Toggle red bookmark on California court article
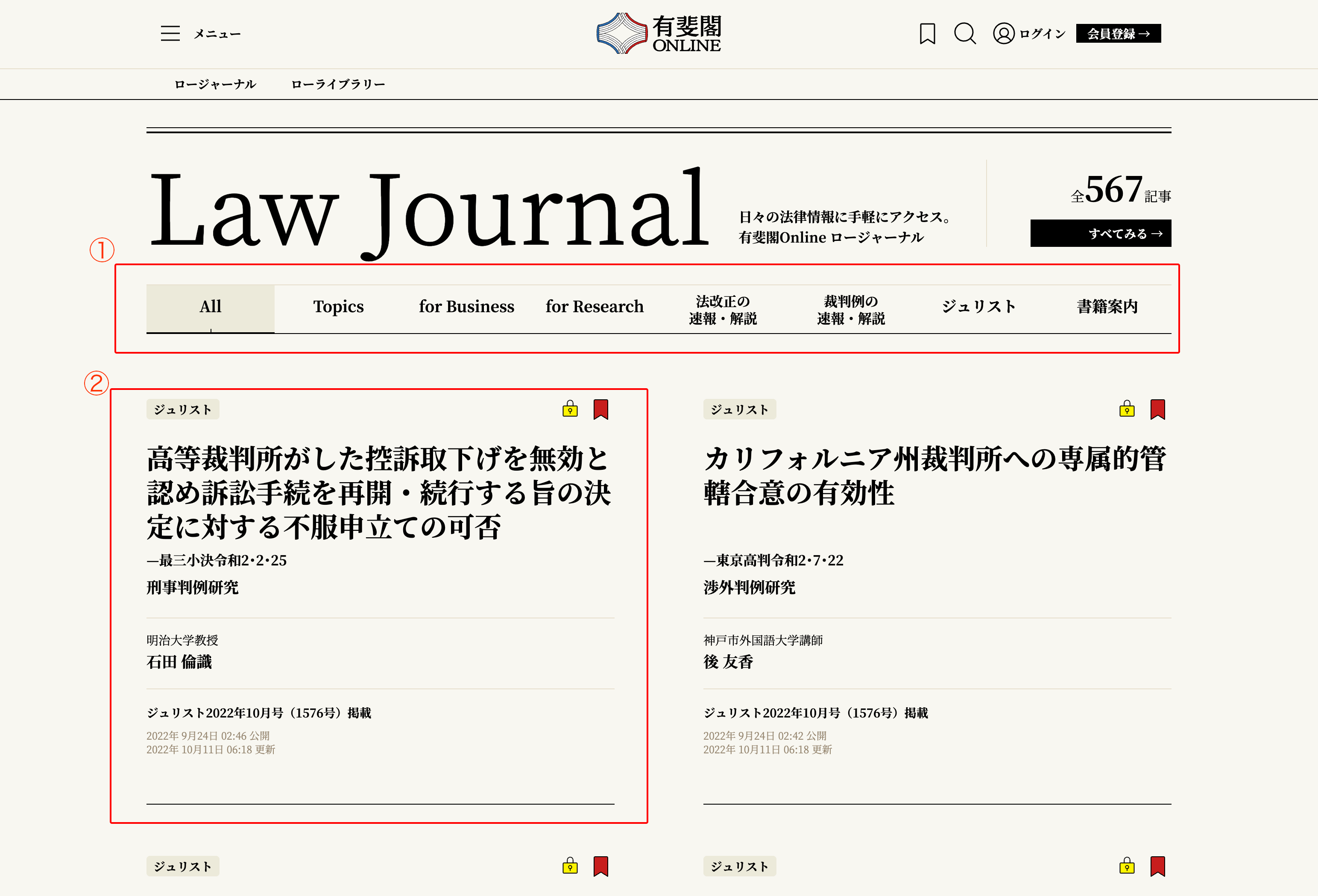Screen dimensions: 1318x896 coord(1157,409)
